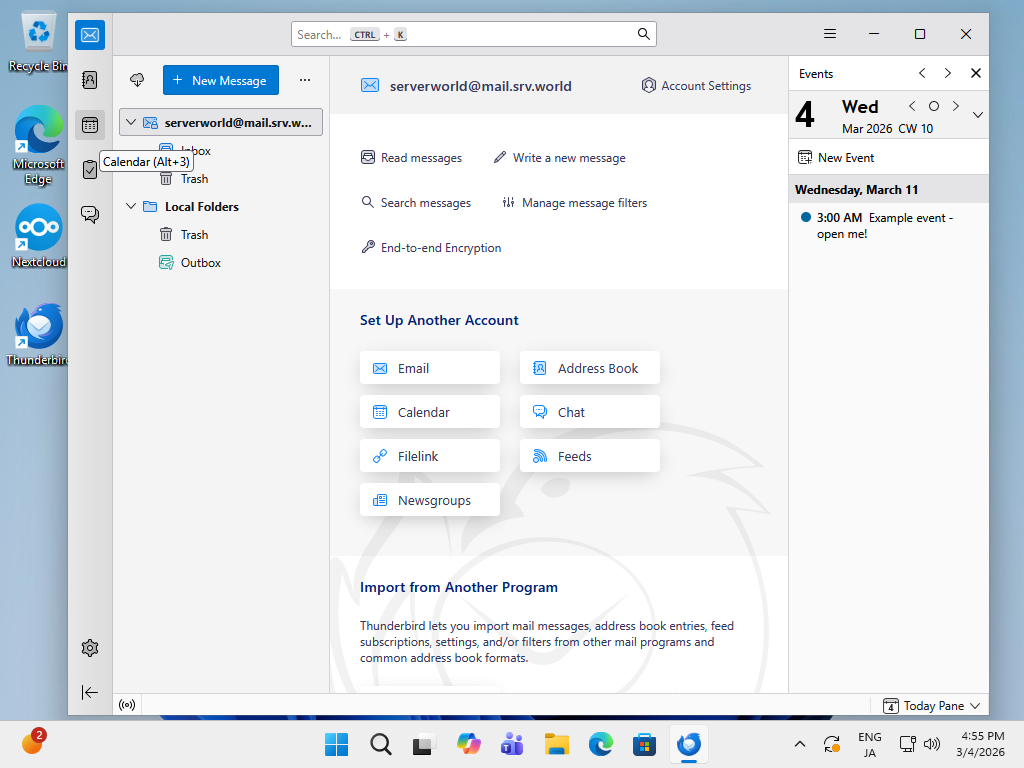Open Microsoft Teams from taskbar
Viewport: 1024px width, 768px height.
(513, 744)
